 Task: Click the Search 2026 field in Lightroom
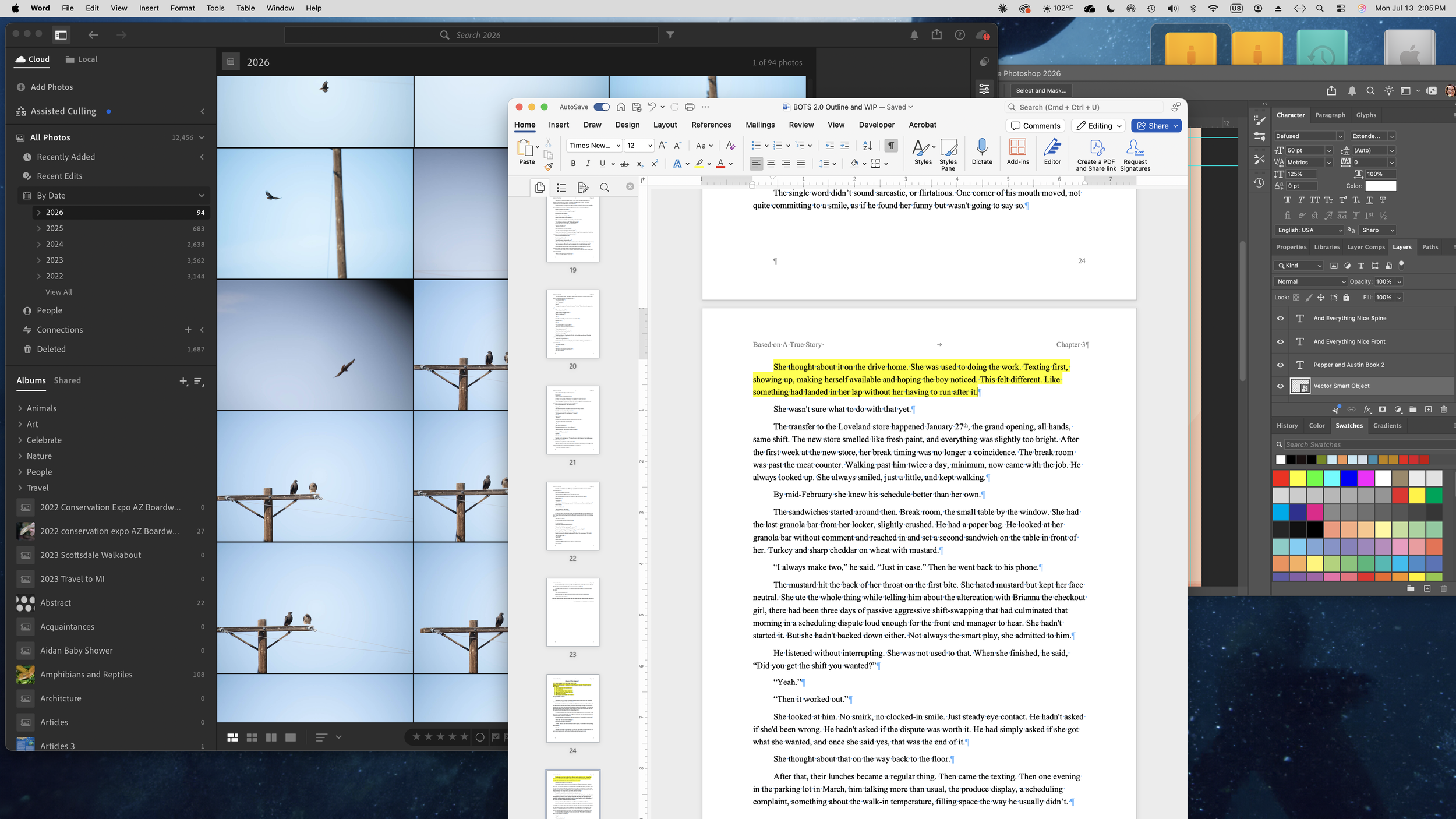[471, 35]
